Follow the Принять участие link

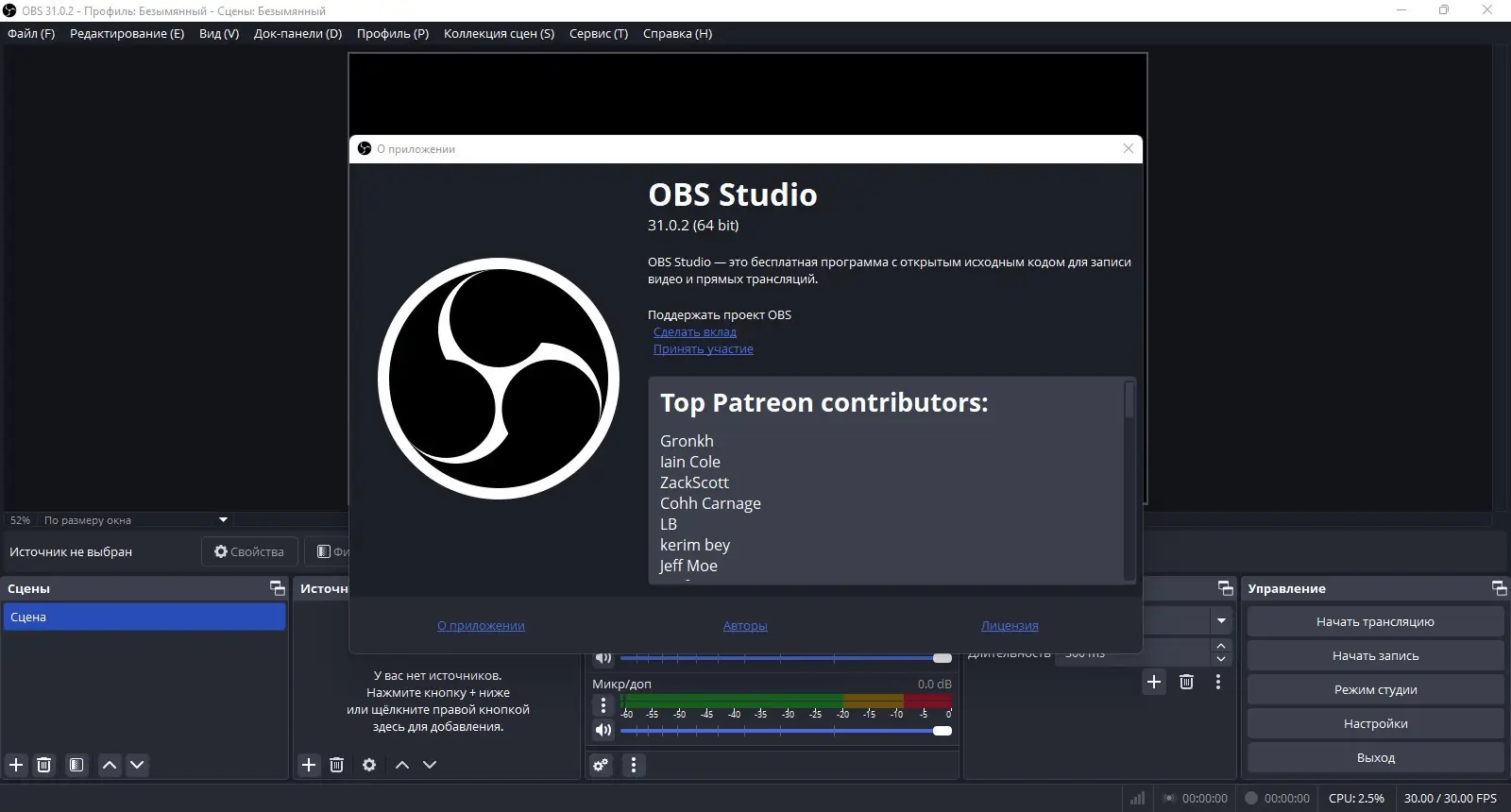pos(704,349)
